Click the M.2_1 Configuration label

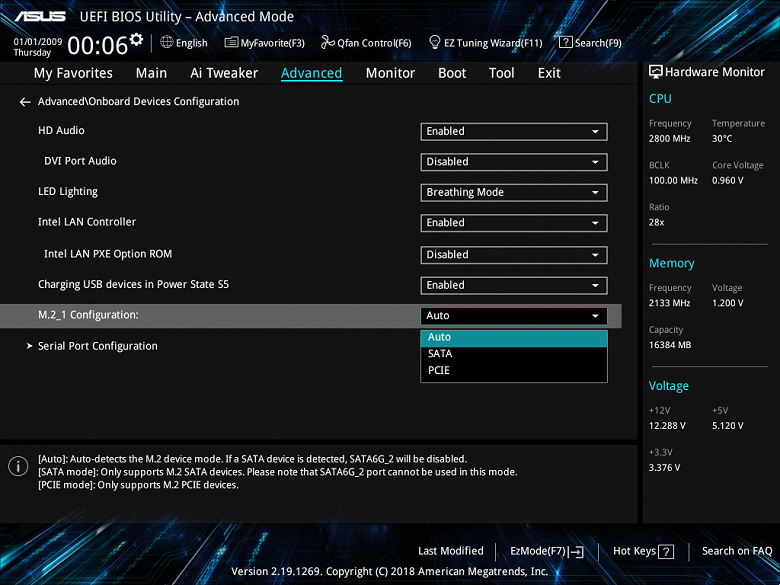tap(88, 315)
